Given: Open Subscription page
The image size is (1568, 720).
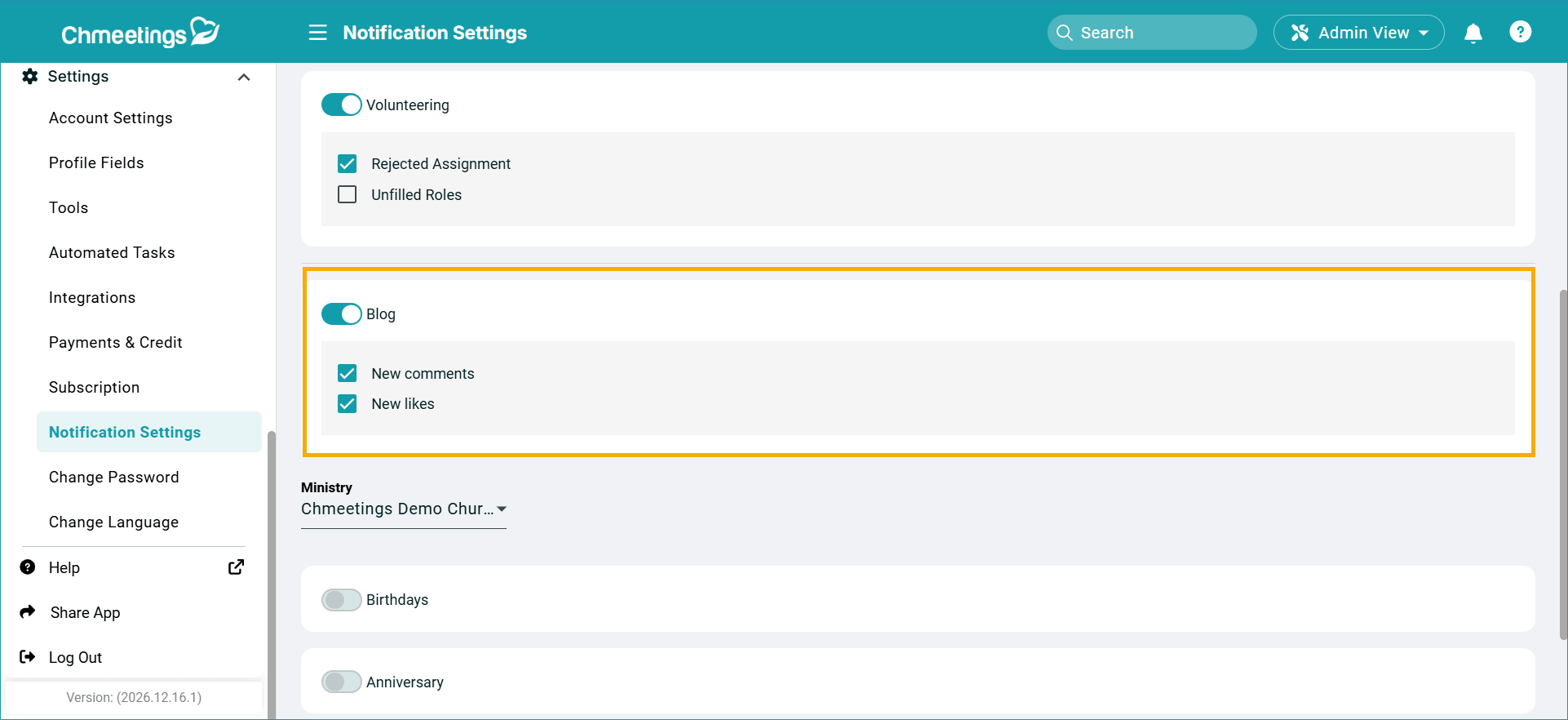Looking at the screenshot, I should point(94,387).
